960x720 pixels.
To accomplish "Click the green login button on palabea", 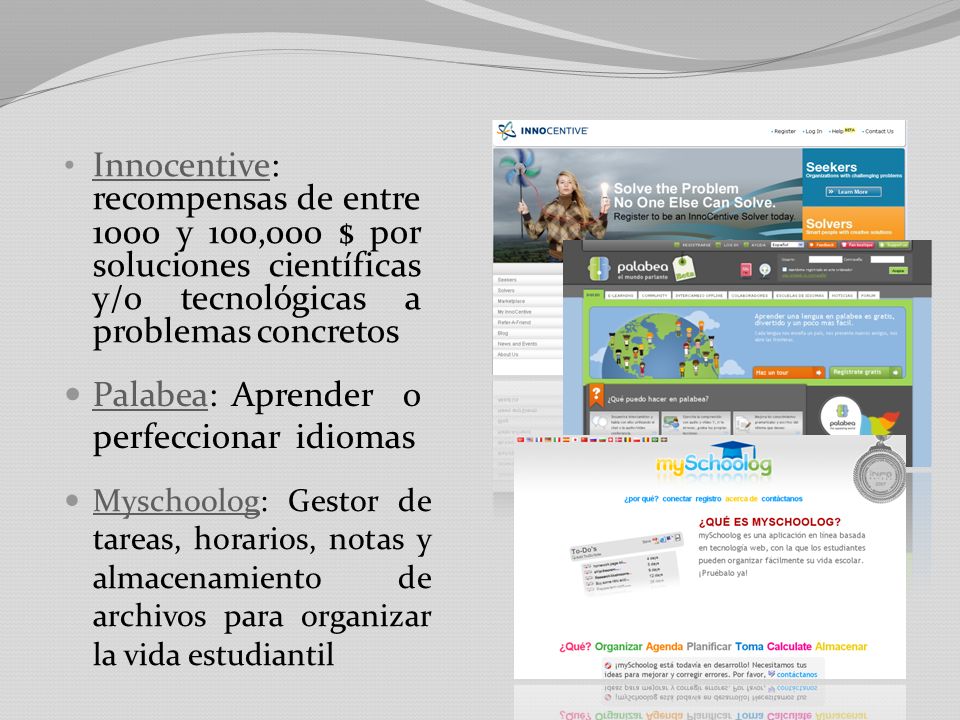I will coord(898,271).
